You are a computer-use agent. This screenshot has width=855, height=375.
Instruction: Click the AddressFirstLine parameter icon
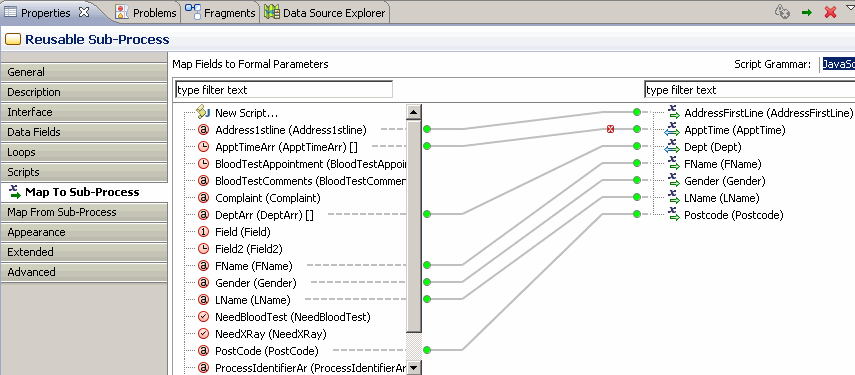pyautogui.click(x=674, y=112)
